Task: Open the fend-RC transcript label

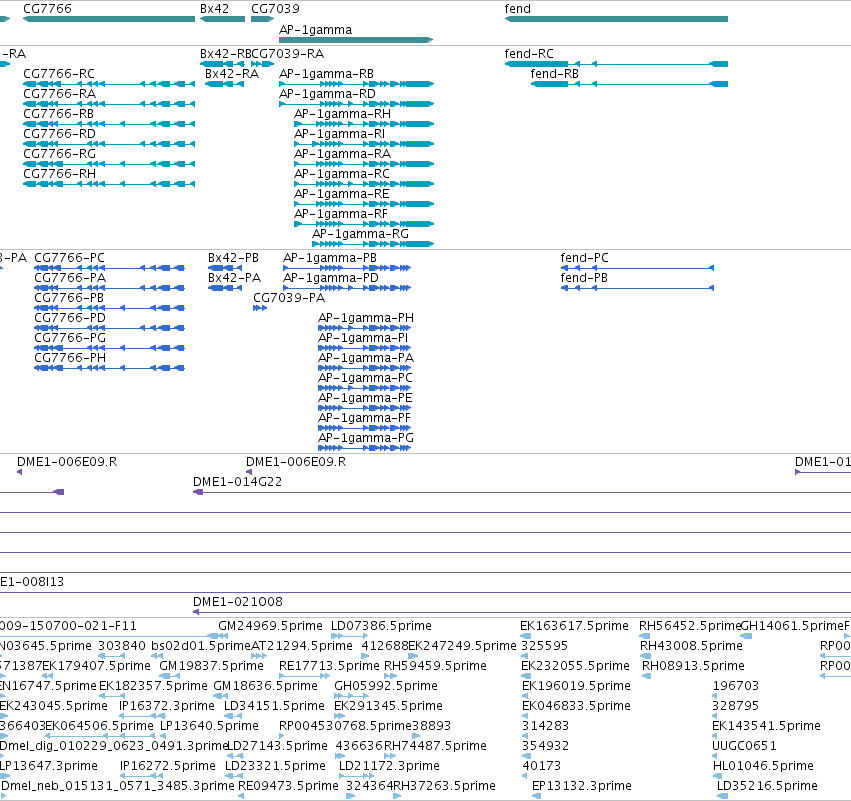Action: (x=529, y=54)
